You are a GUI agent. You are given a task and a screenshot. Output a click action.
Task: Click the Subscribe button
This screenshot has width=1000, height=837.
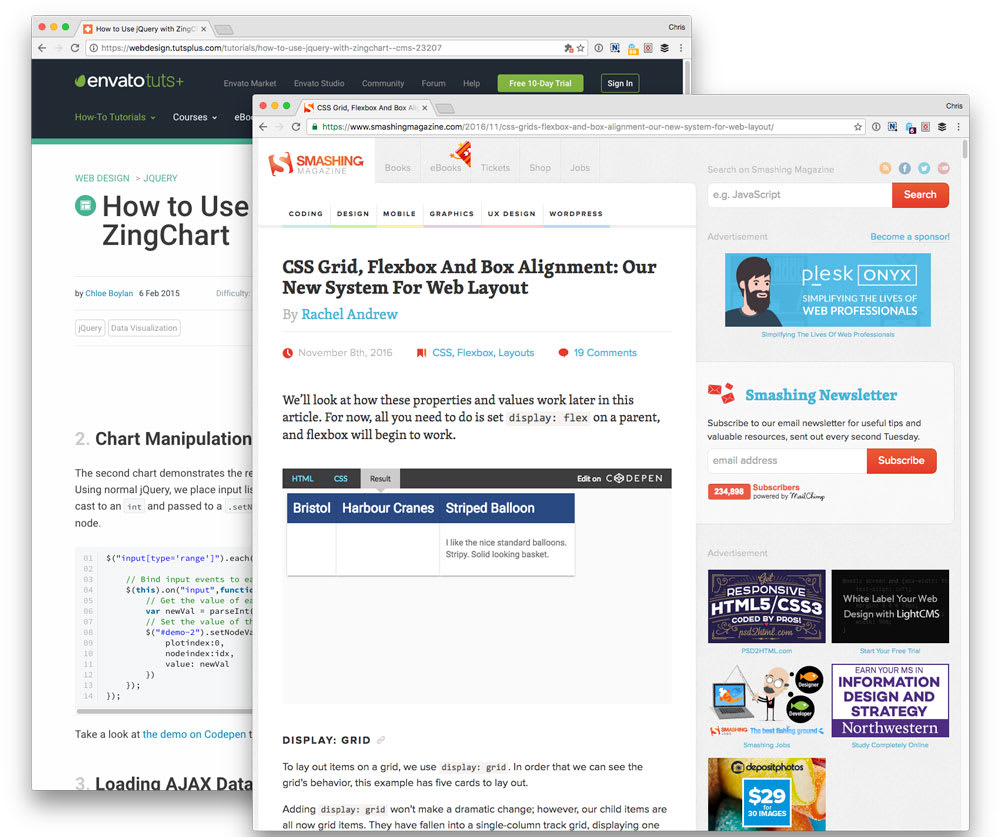tap(901, 461)
